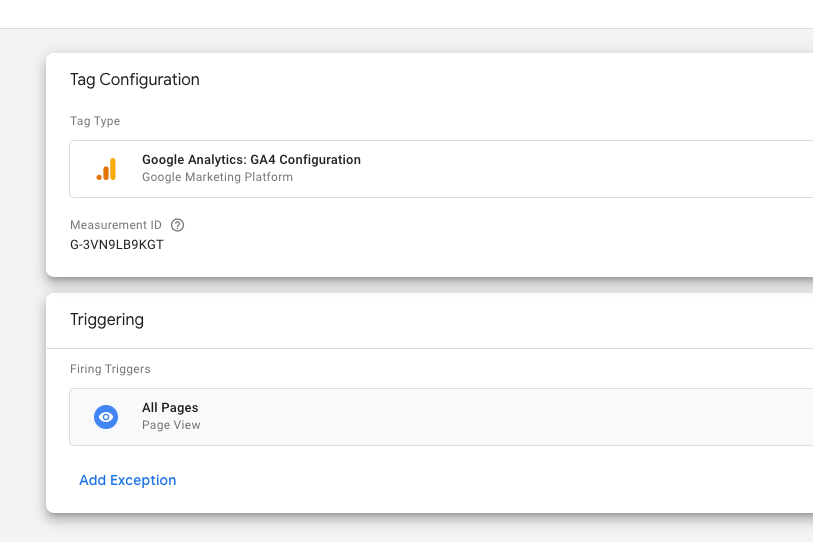Click the Measurement ID label

pos(116,225)
